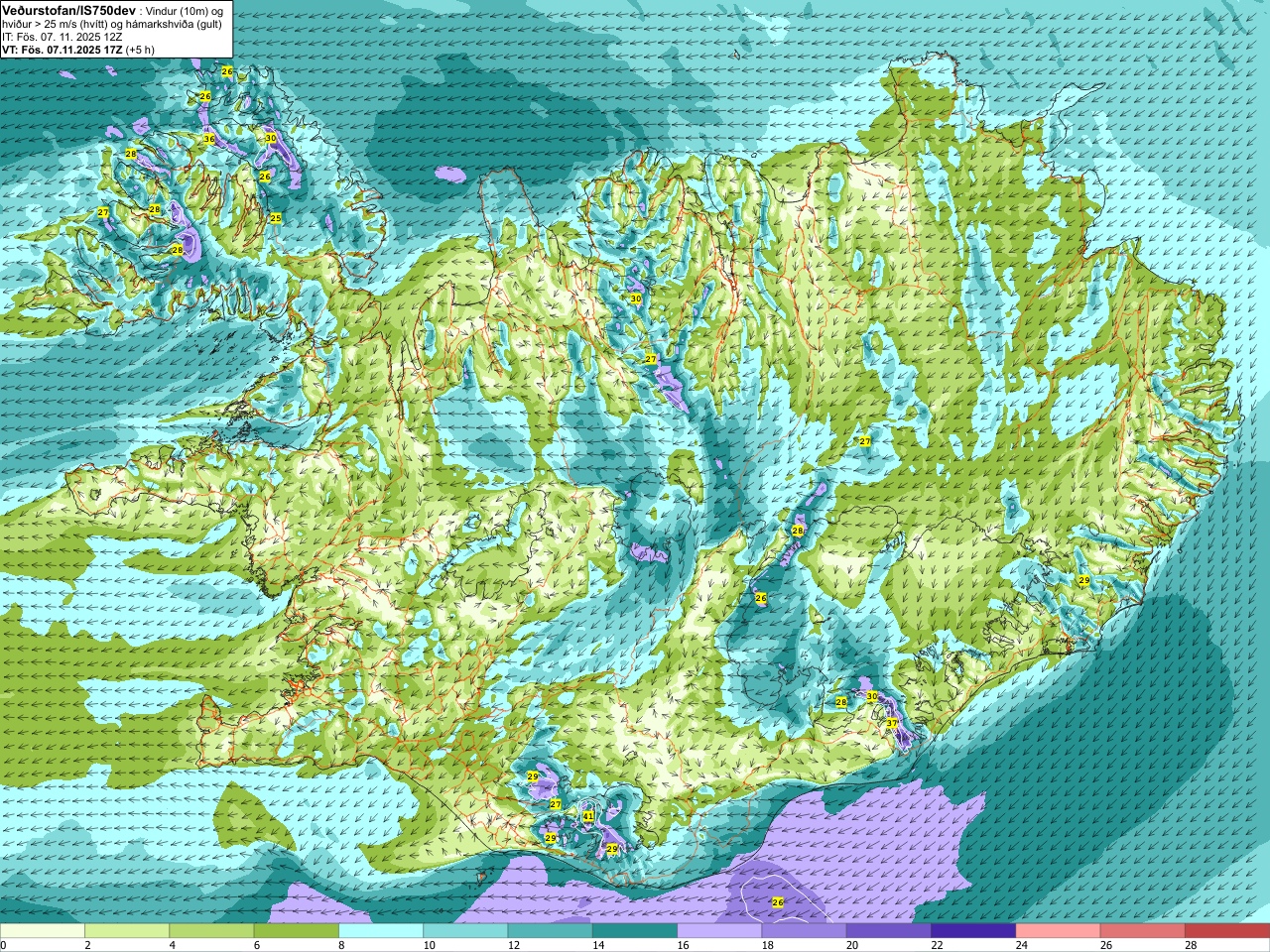Click the legend scale number '10'
Viewport: 1270px width, 952px height.
click(x=429, y=945)
